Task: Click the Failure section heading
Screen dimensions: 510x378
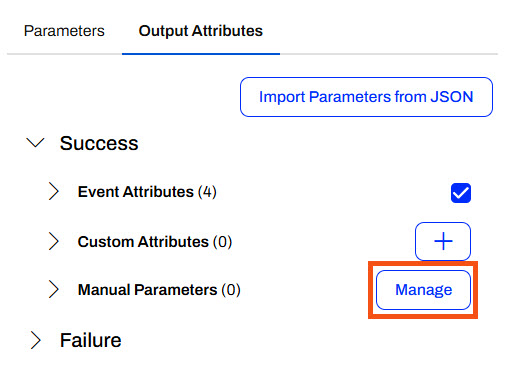Action: tap(90, 340)
